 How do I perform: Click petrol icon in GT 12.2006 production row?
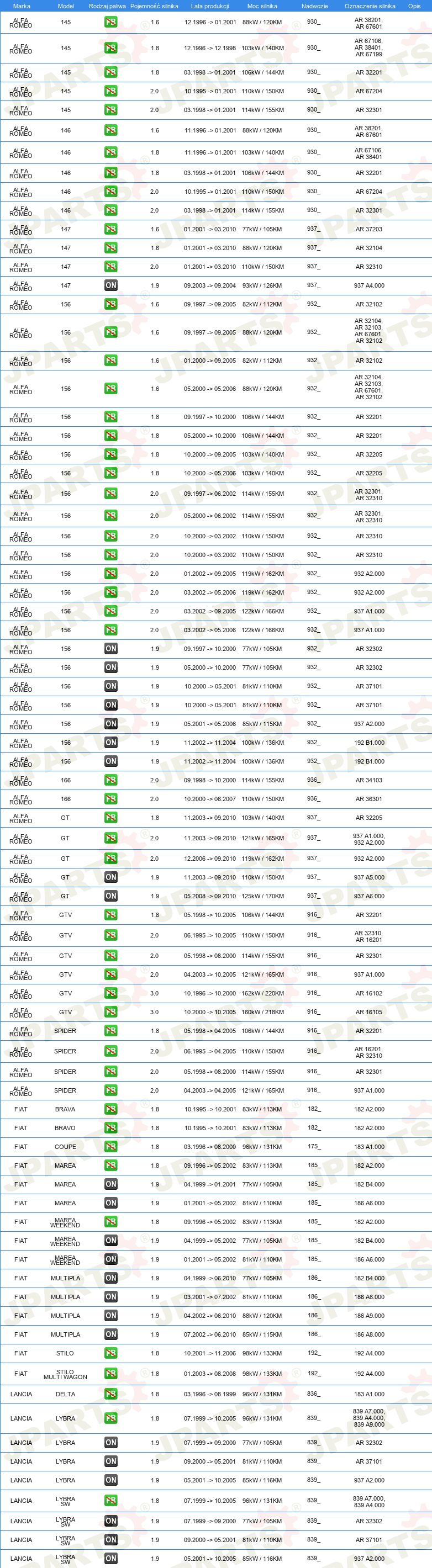110,859
